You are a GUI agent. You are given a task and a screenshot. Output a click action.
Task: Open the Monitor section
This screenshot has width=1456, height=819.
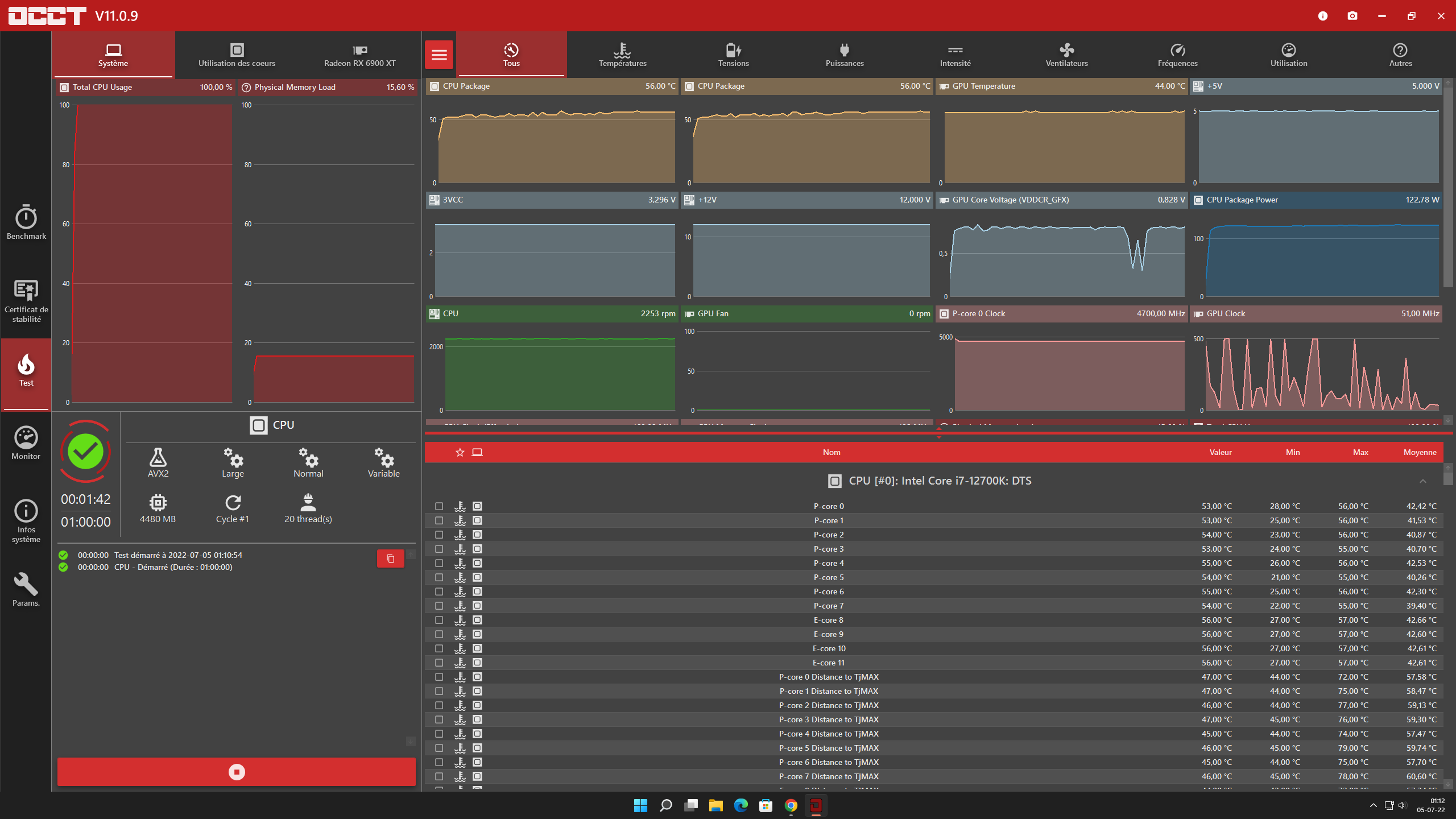click(26, 443)
